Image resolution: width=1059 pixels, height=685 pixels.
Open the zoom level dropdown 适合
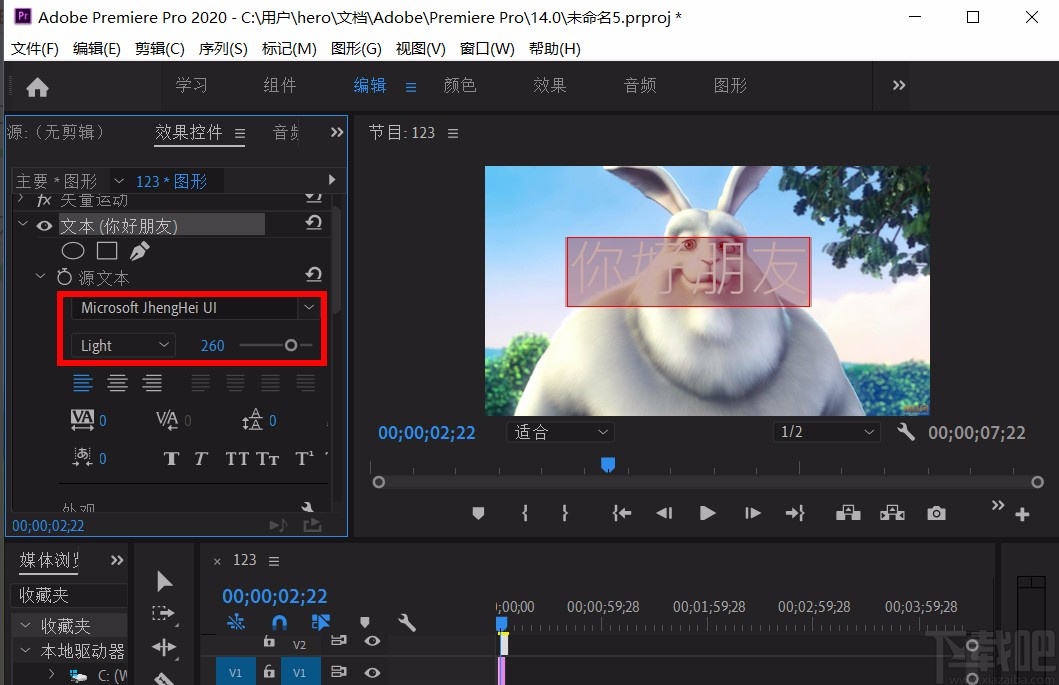[x=561, y=432]
